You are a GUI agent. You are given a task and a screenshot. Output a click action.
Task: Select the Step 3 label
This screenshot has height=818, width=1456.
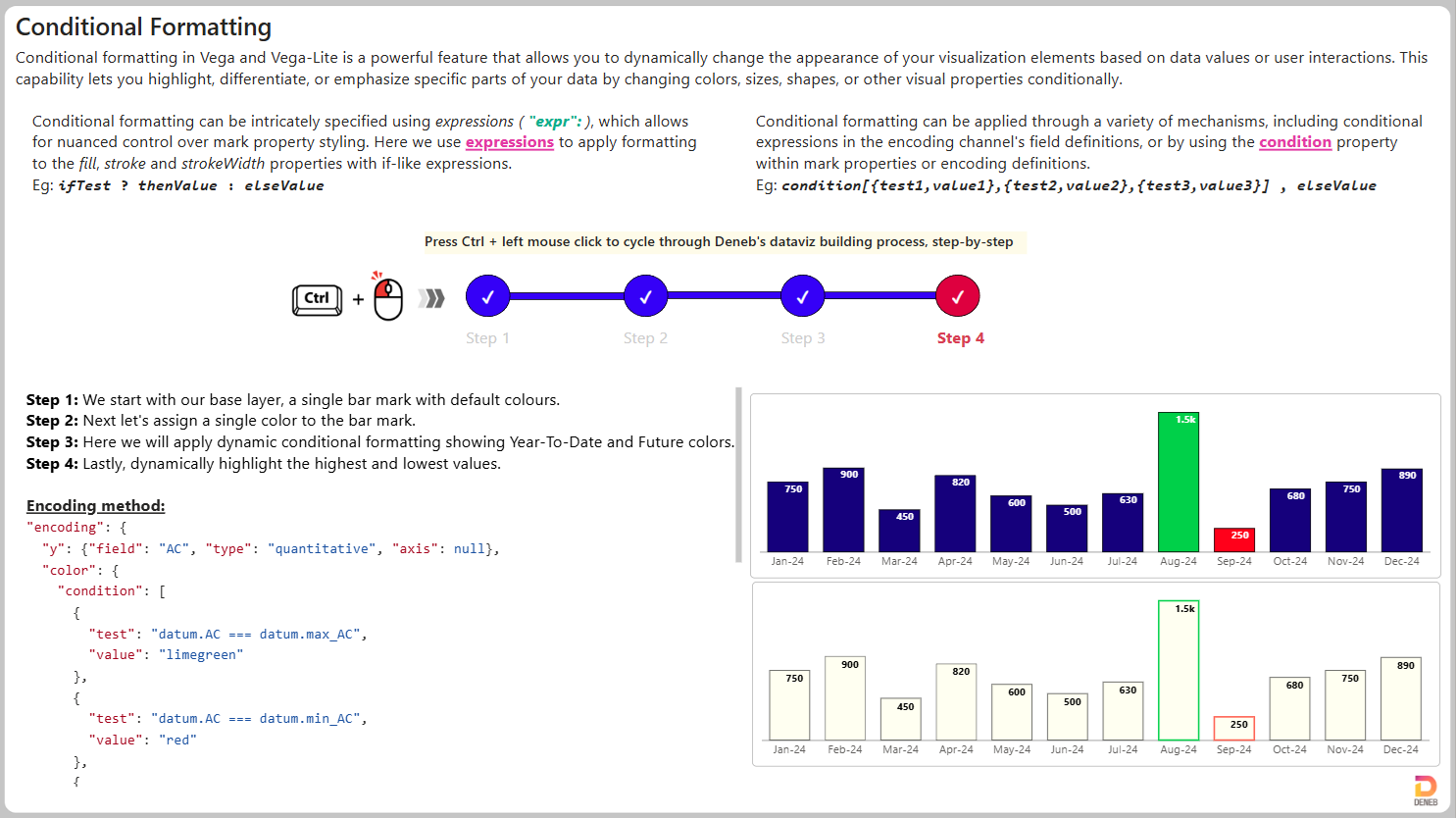(803, 338)
